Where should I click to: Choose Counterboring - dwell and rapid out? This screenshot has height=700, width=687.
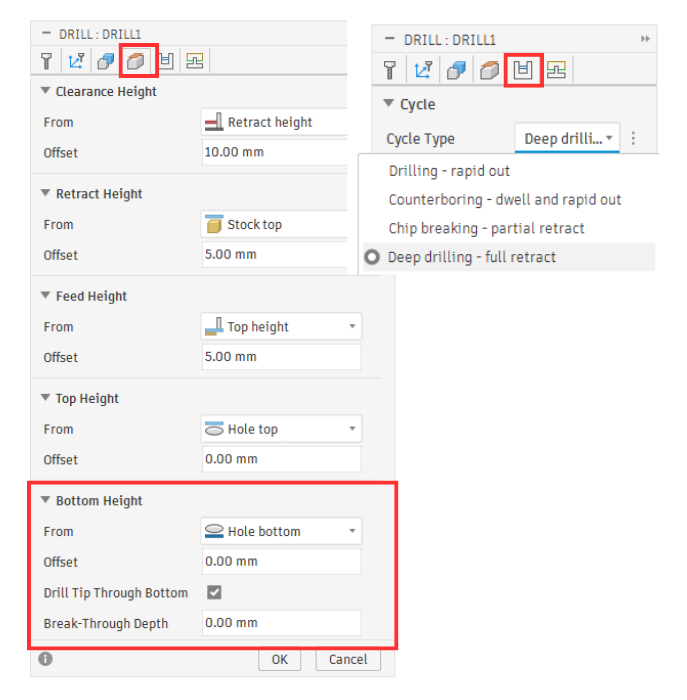coord(505,200)
